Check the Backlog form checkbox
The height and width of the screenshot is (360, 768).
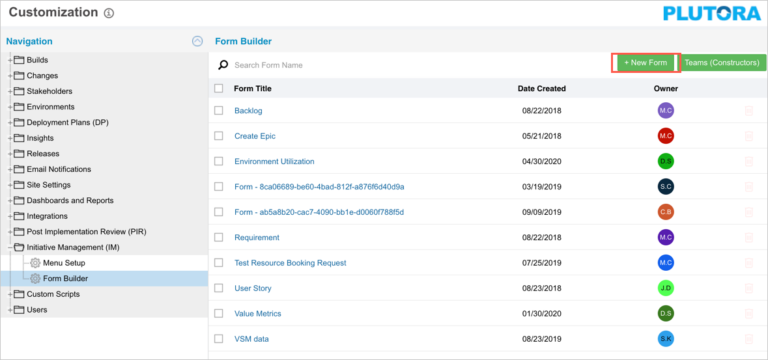coord(218,111)
